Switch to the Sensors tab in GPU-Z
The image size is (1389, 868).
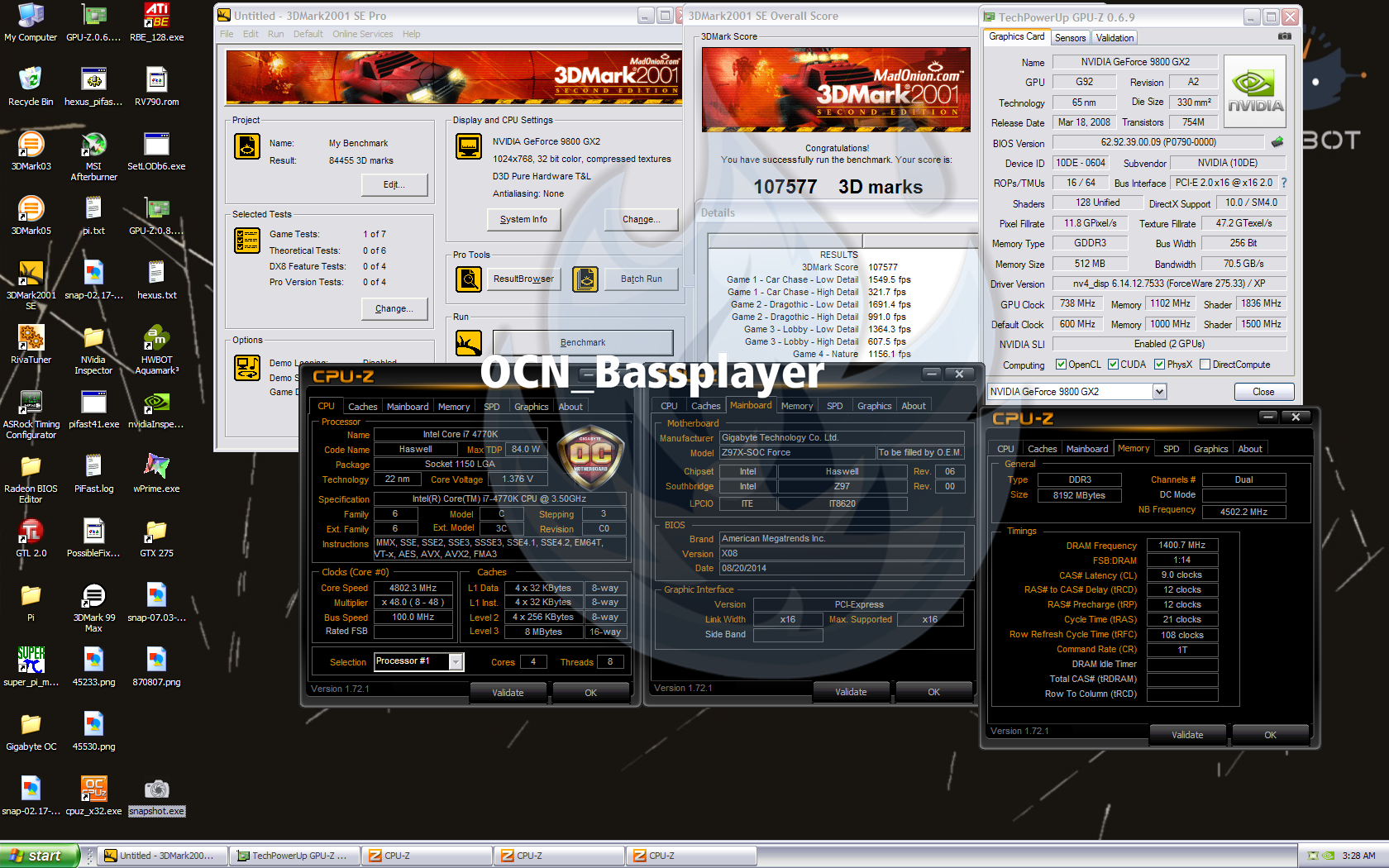(1070, 38)
